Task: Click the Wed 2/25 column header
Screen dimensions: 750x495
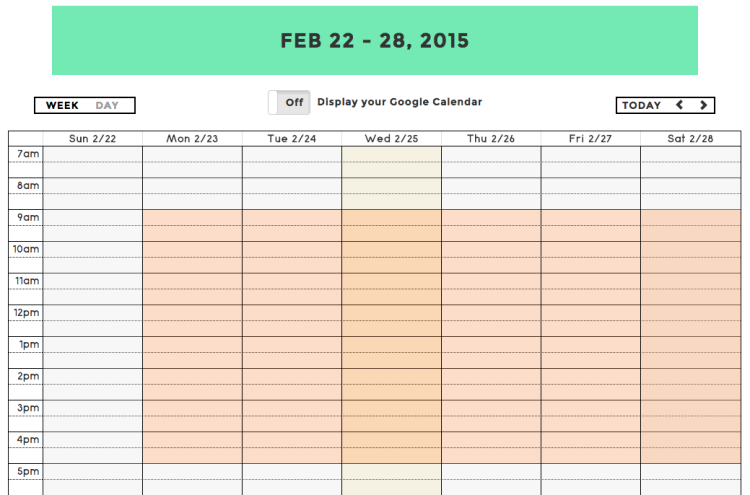Action: [x=391, y=139]
